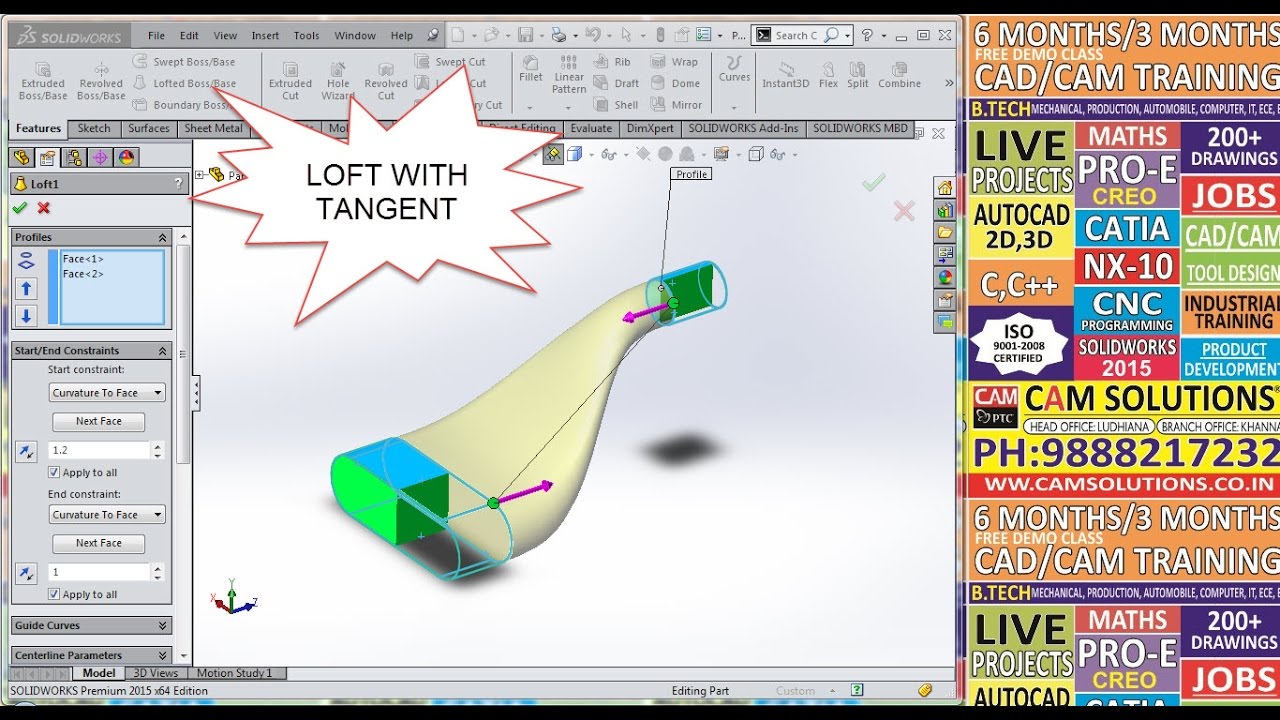Open the Insert menu
This screenshot has height=720, width=1280.
265,35
